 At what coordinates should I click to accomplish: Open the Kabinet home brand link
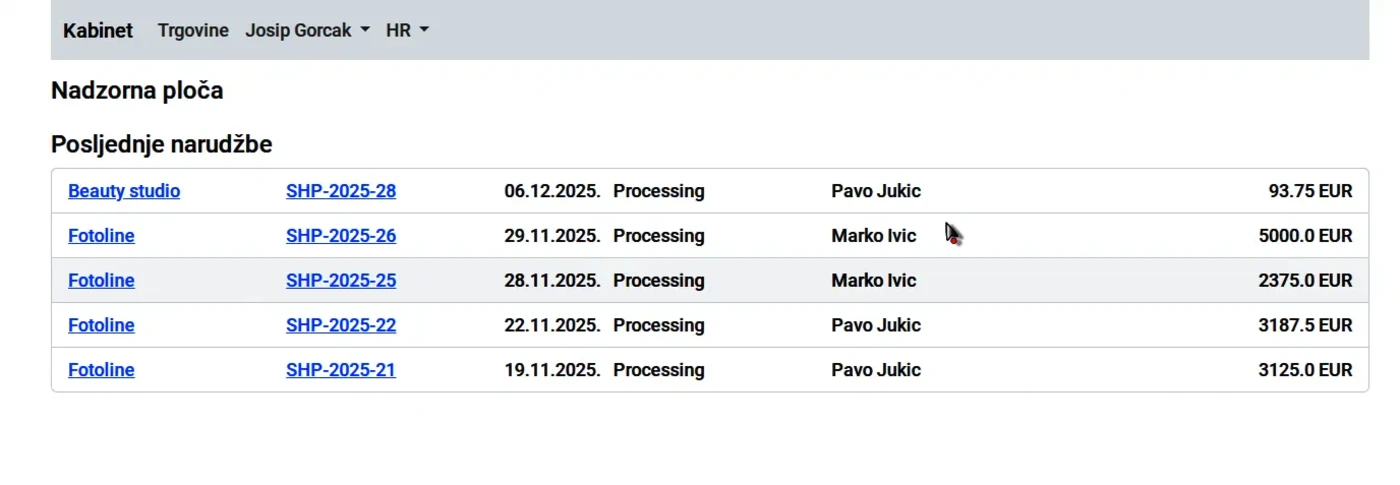point(97,30)
